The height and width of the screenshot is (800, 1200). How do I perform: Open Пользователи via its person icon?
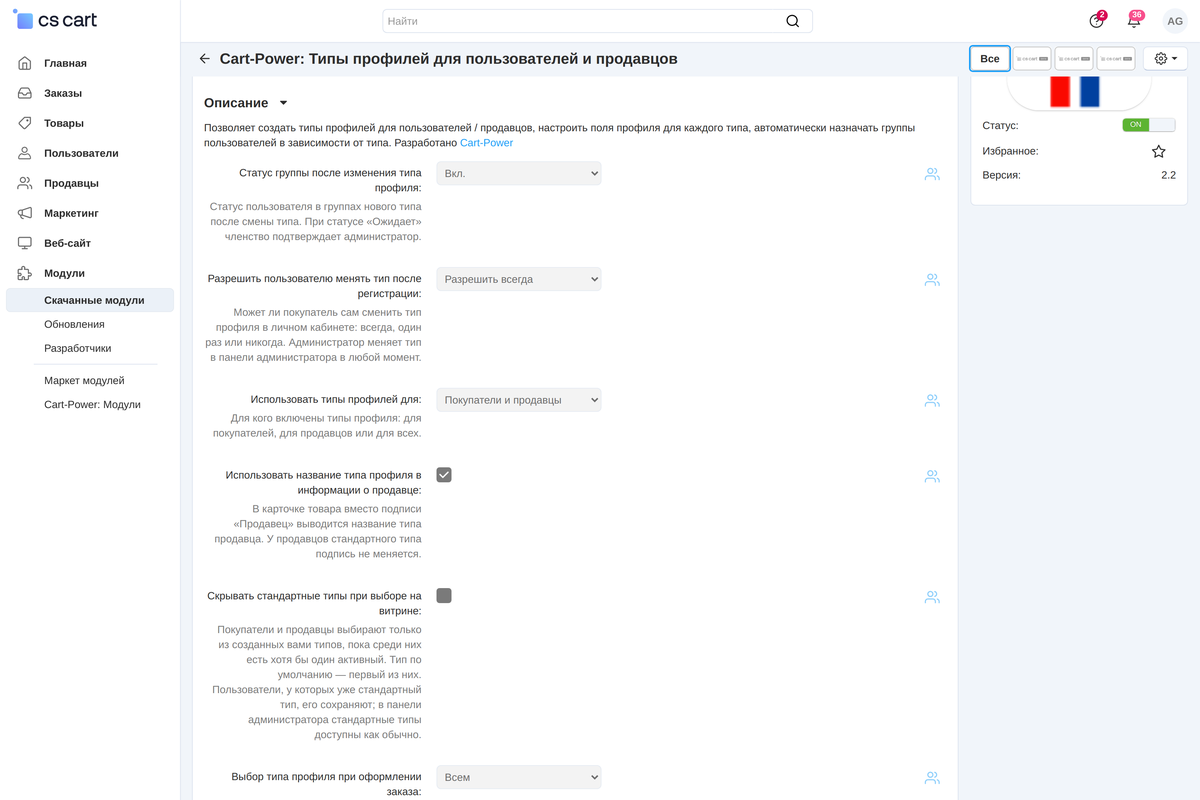click(25, 153)
